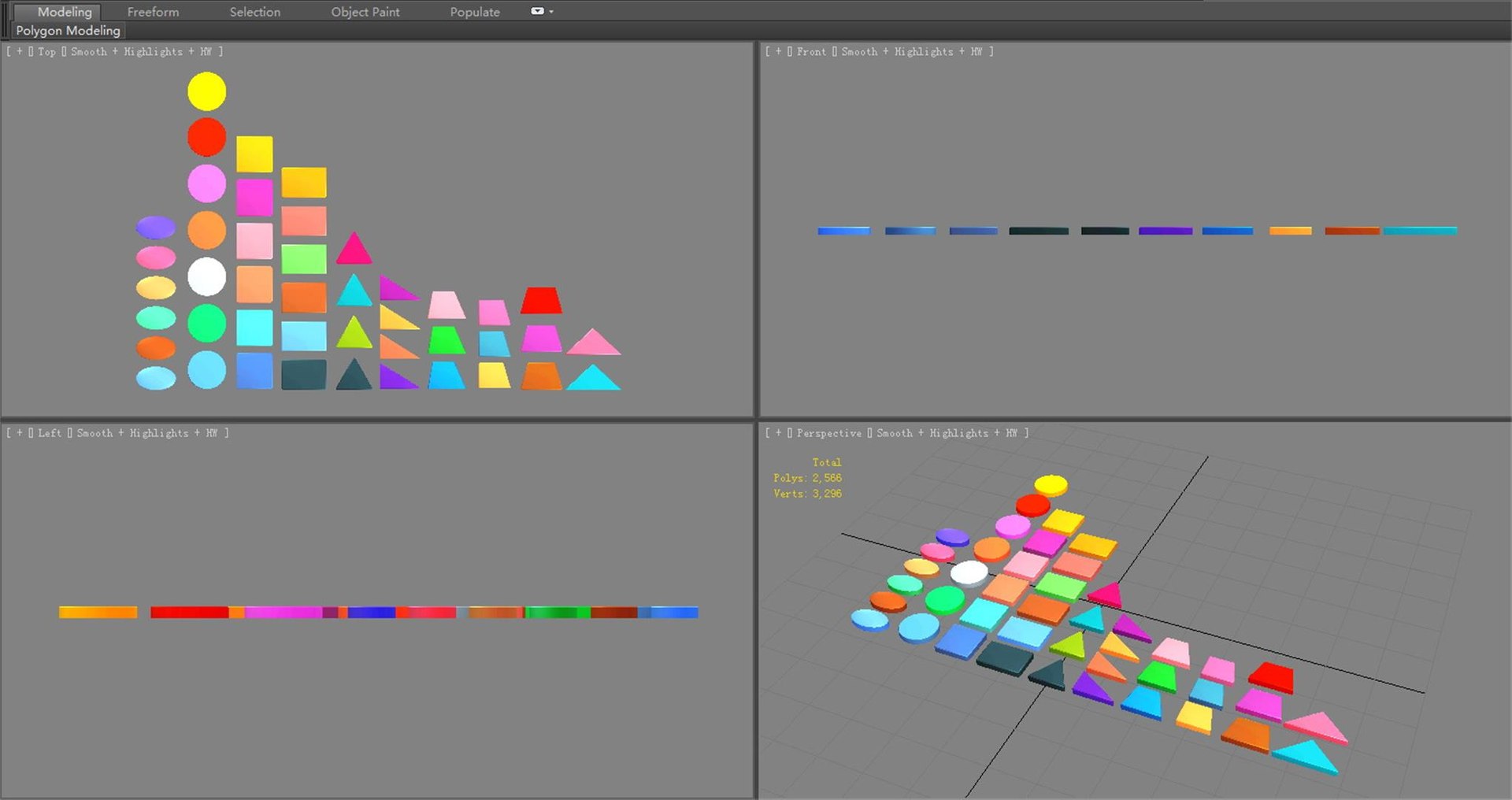The width and height of the screenshot is (1512, 800).
Task: Click the Total statistics heading
Action: coord(827,462)
